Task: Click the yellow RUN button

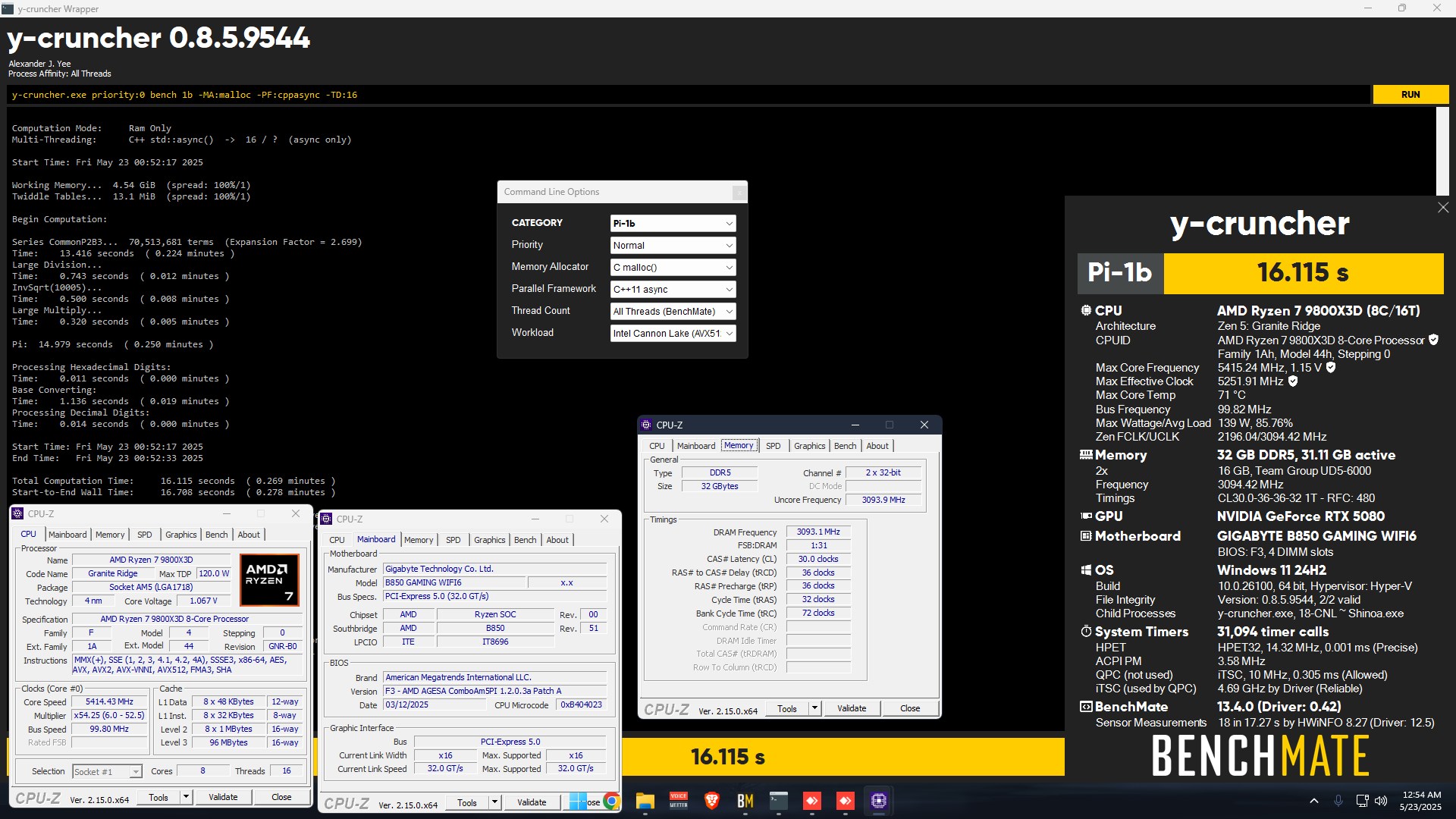Action: point(1410,95)
